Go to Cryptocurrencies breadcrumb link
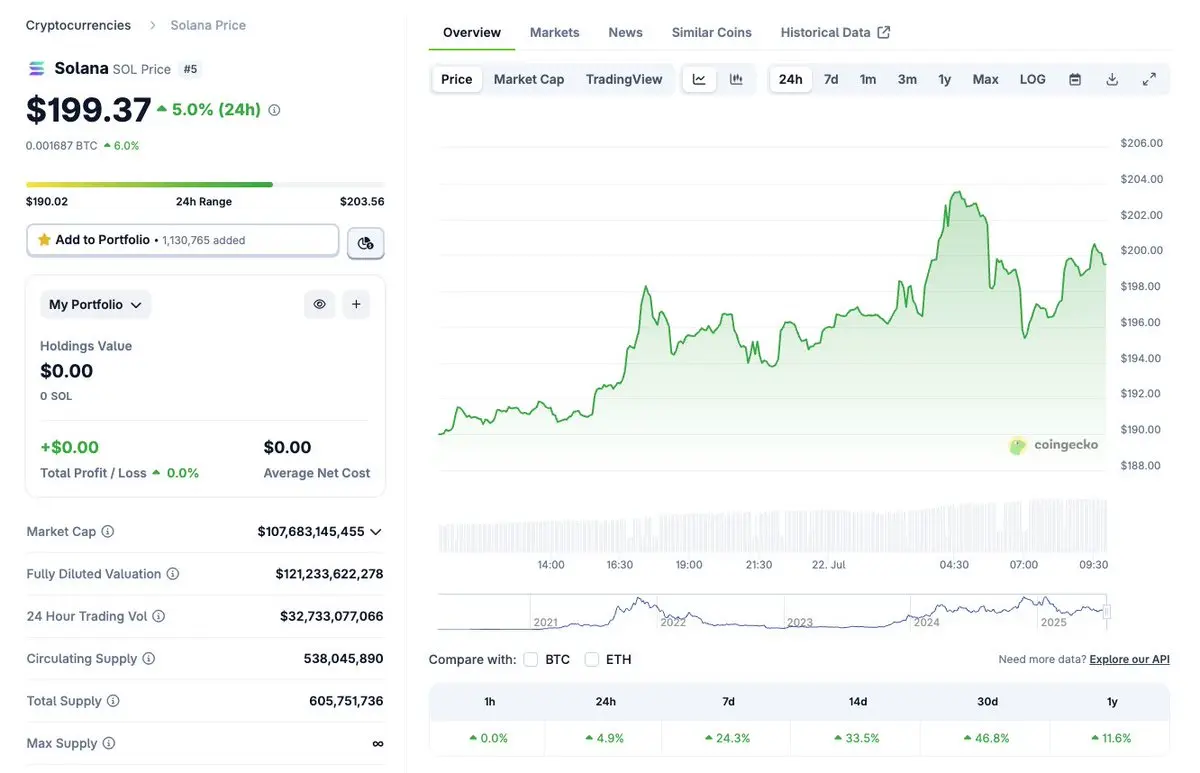 [x=78, y=25]
